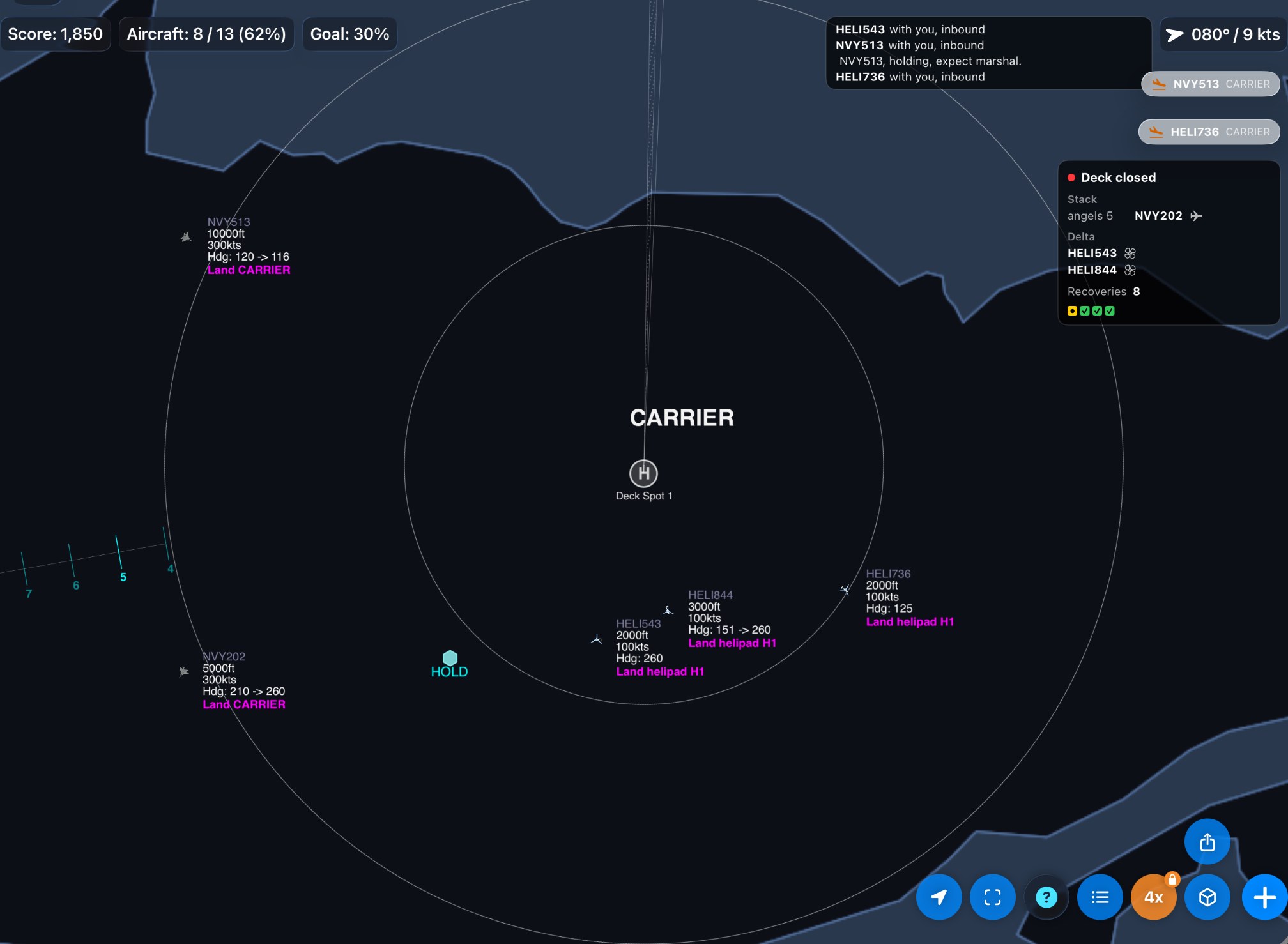Select the NVY513 jet aircraft icon
The image size is (1288, 944).
coord(186,237)
